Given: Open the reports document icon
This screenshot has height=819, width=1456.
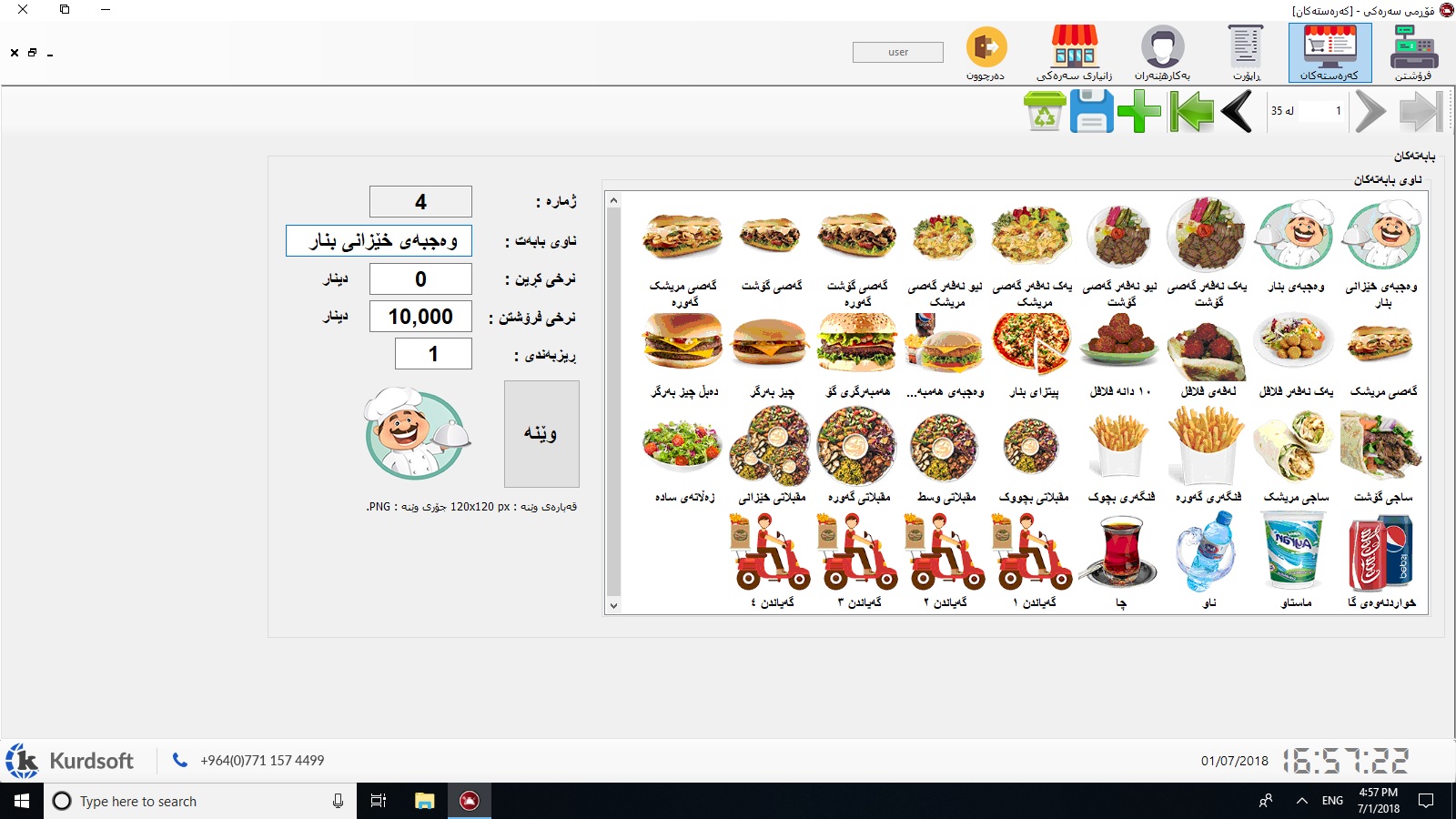Looking at the screenshot, I should click(1246, 53).
